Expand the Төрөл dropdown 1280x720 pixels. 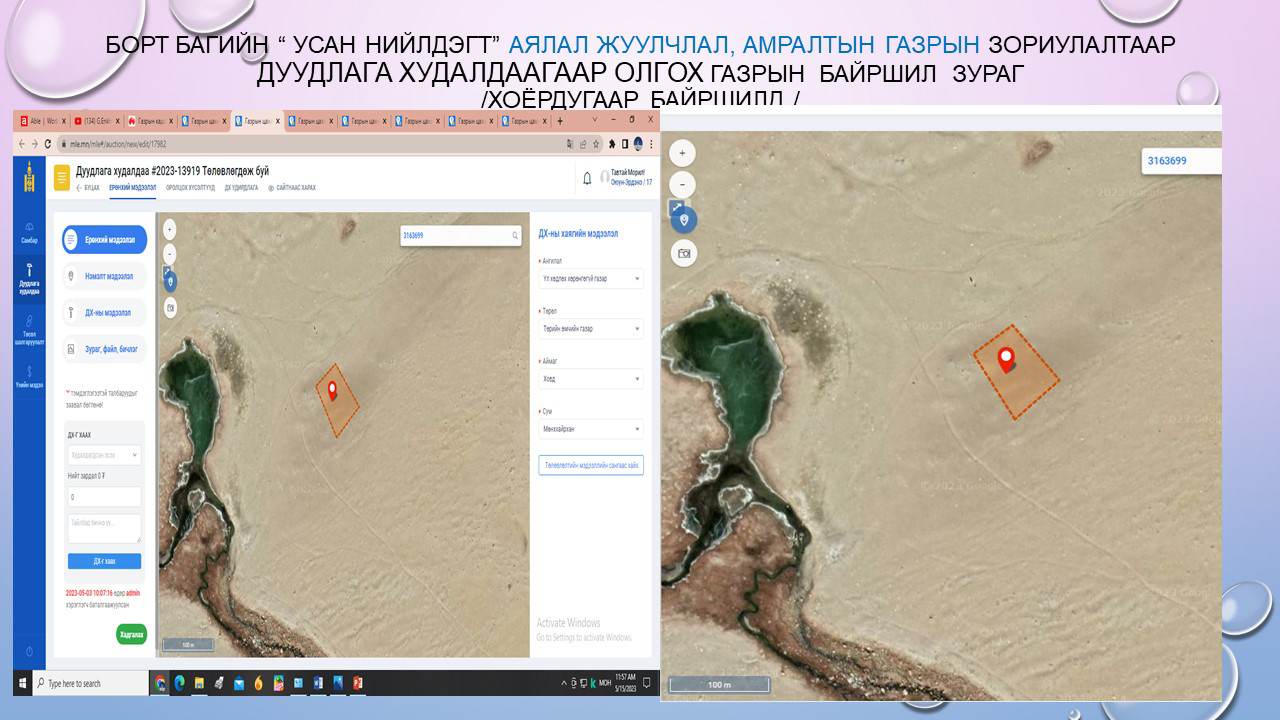(x=591, y=328)
